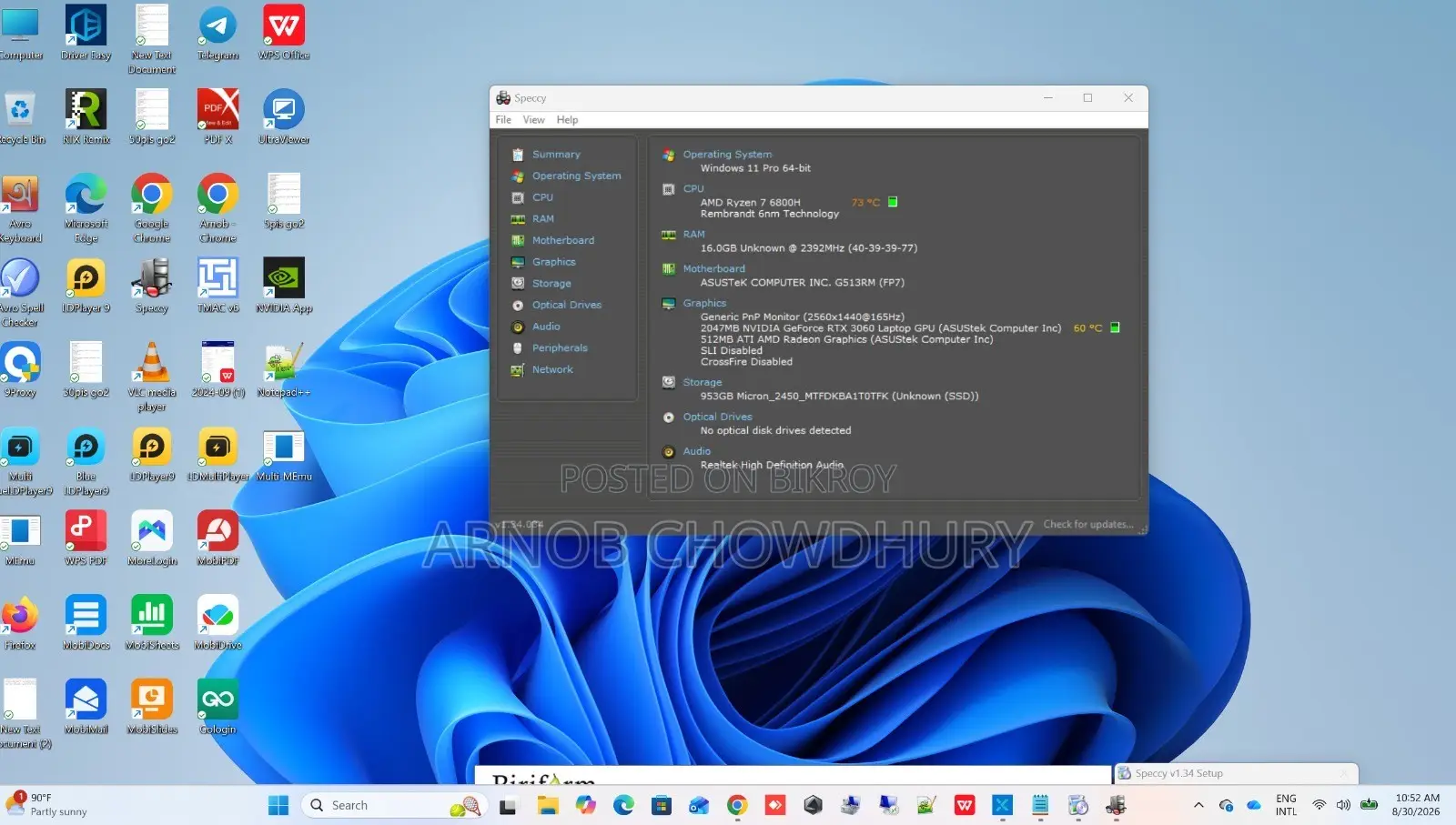Select the MobiMail desktop icon

click(86, 708)
